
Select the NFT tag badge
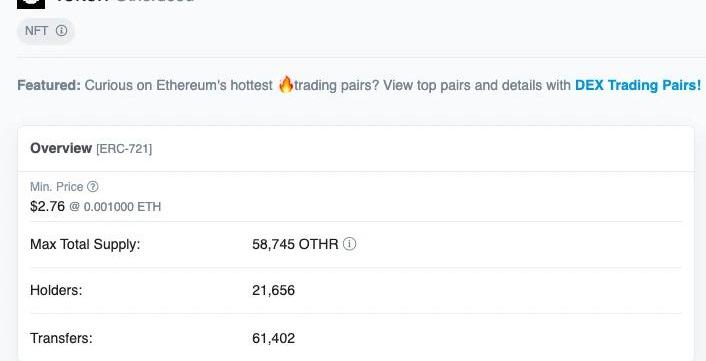[45, 31]
